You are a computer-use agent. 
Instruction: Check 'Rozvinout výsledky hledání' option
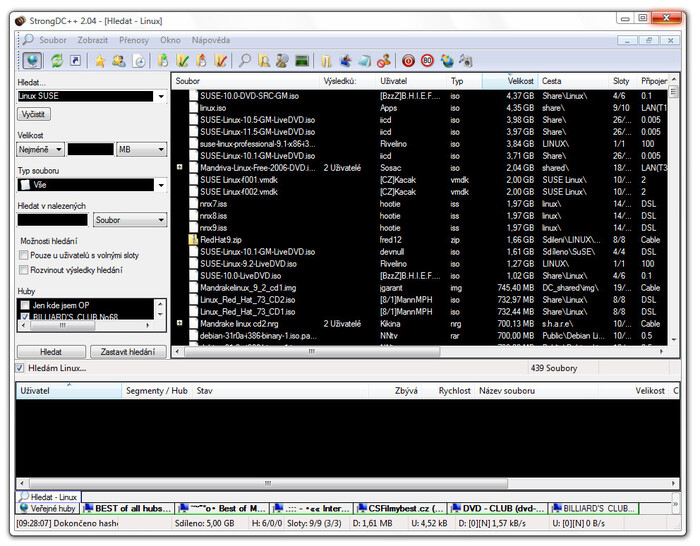(23, 271)
